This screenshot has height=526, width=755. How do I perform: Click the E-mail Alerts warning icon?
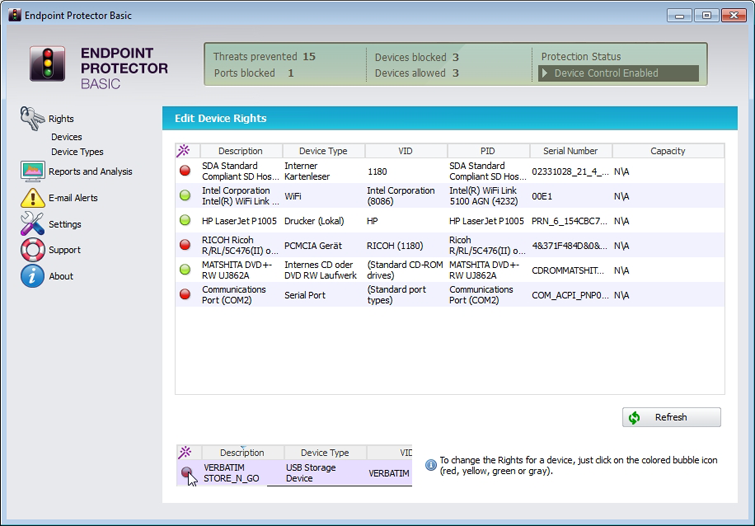pyautogui.click(x=33, y=197)
